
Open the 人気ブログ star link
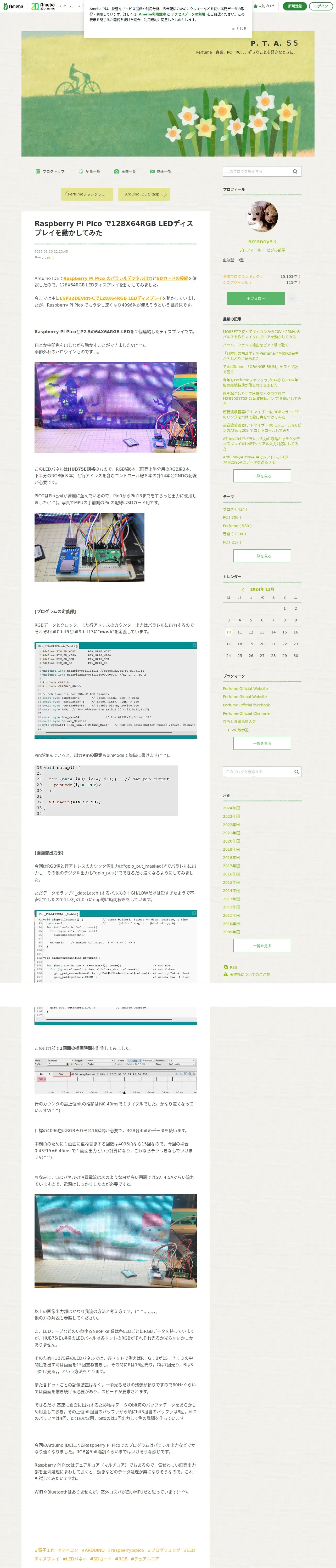(264, 6)
